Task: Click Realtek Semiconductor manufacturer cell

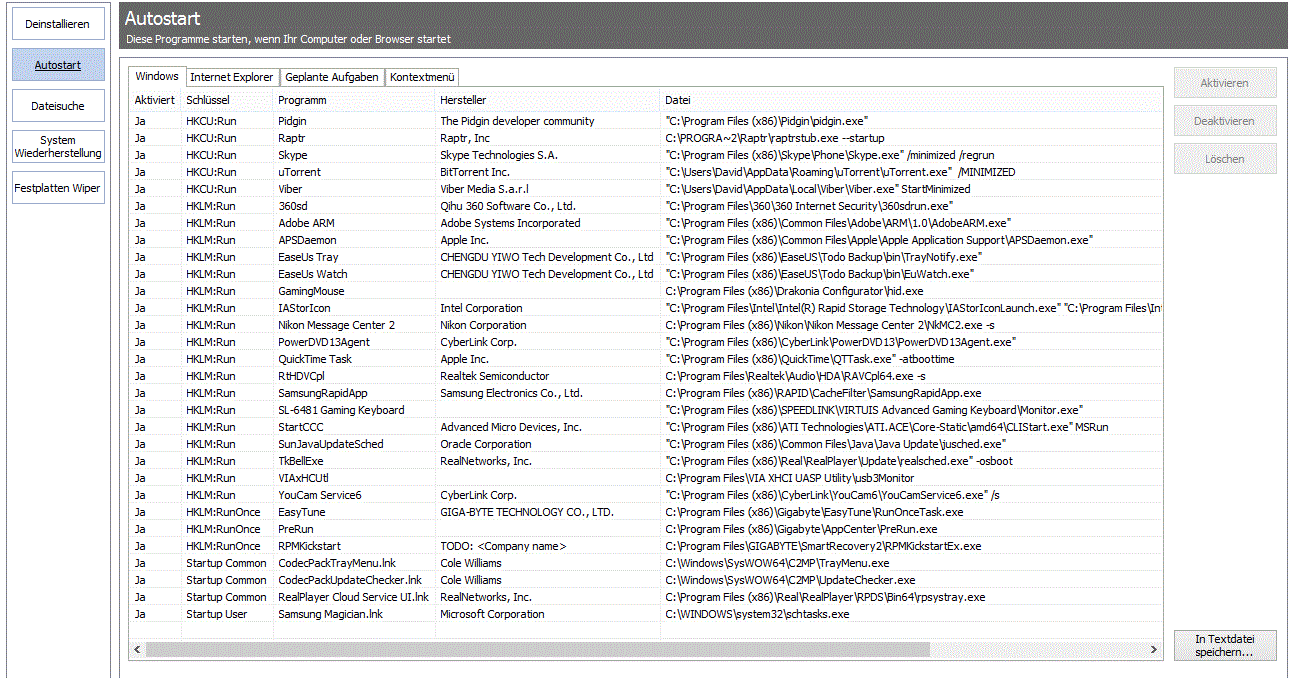Action: tap(495, 376)
